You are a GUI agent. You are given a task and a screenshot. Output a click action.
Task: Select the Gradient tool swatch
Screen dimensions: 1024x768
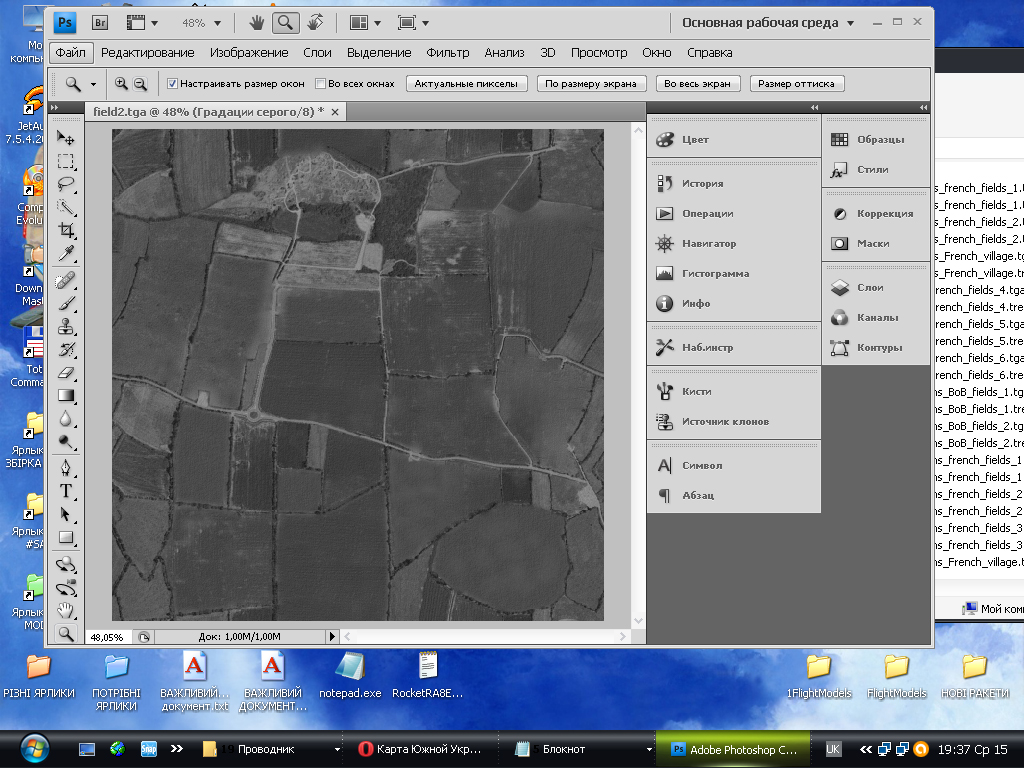click(x=66, y=395)
